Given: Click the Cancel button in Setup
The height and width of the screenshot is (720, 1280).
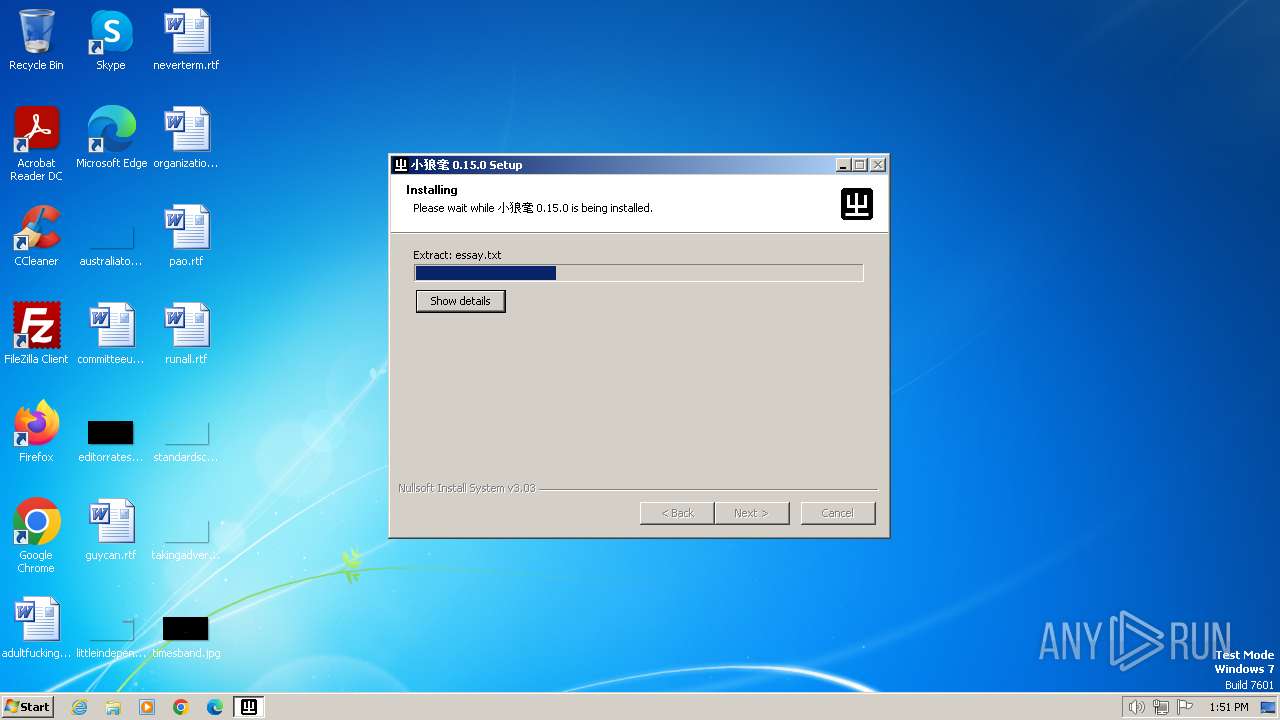Looking at the screenshot, I should click(838, 513).
